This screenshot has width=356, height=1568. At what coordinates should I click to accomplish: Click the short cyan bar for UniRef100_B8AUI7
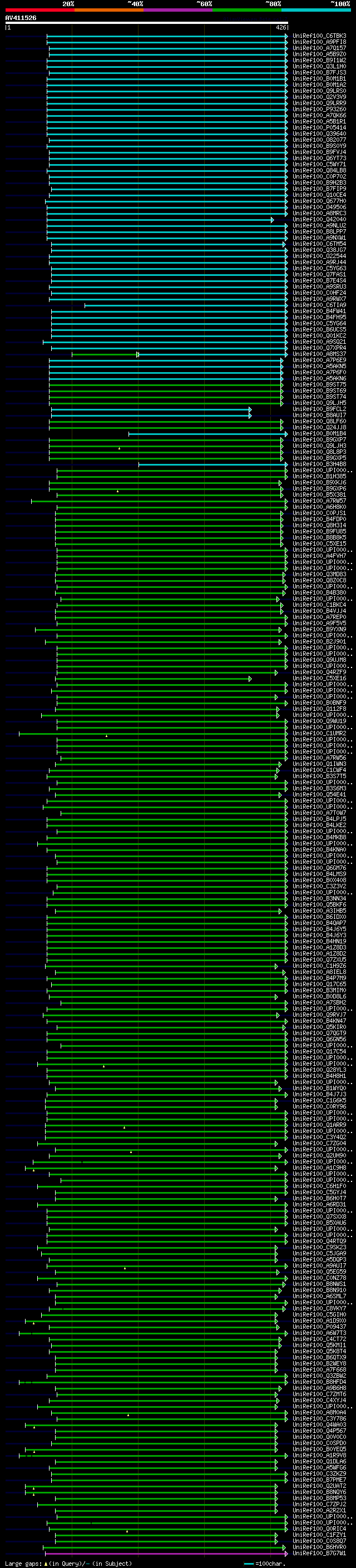click(151, 416)
